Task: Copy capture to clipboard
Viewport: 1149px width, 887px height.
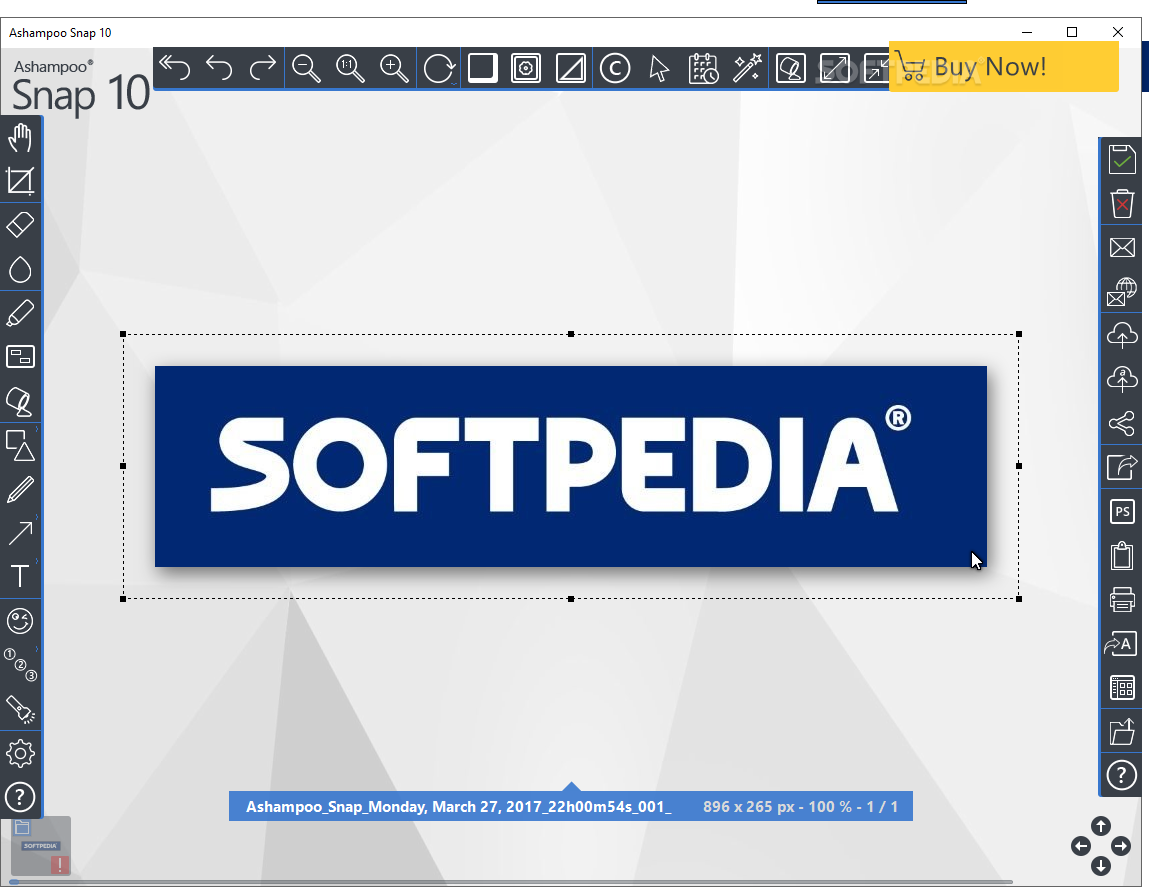Action: [1122, 555]
